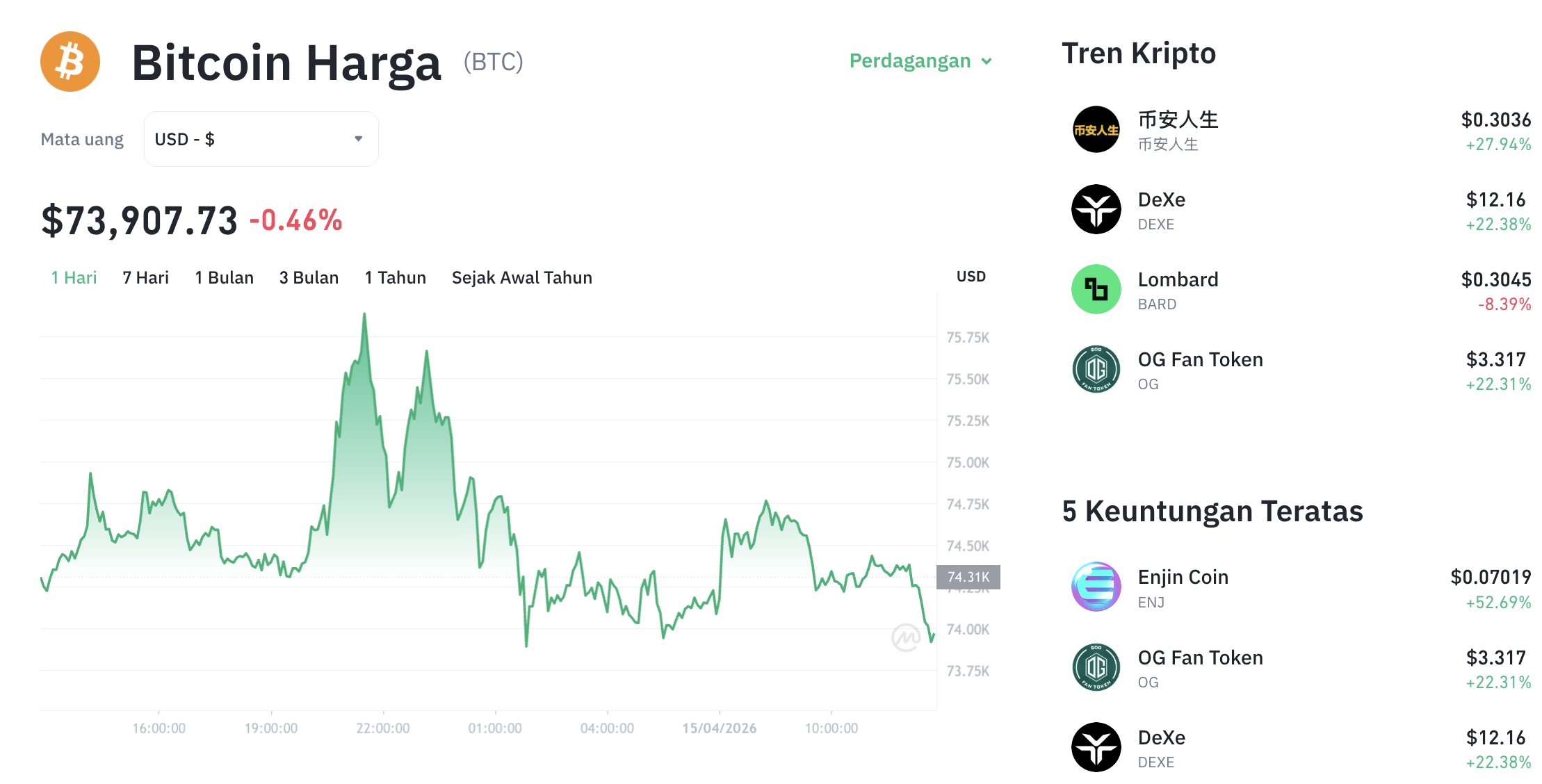This screenshot has height=784, width=1542.
Task: Click the DeXe token icon under Tren Kripto
Action: 1096,210
